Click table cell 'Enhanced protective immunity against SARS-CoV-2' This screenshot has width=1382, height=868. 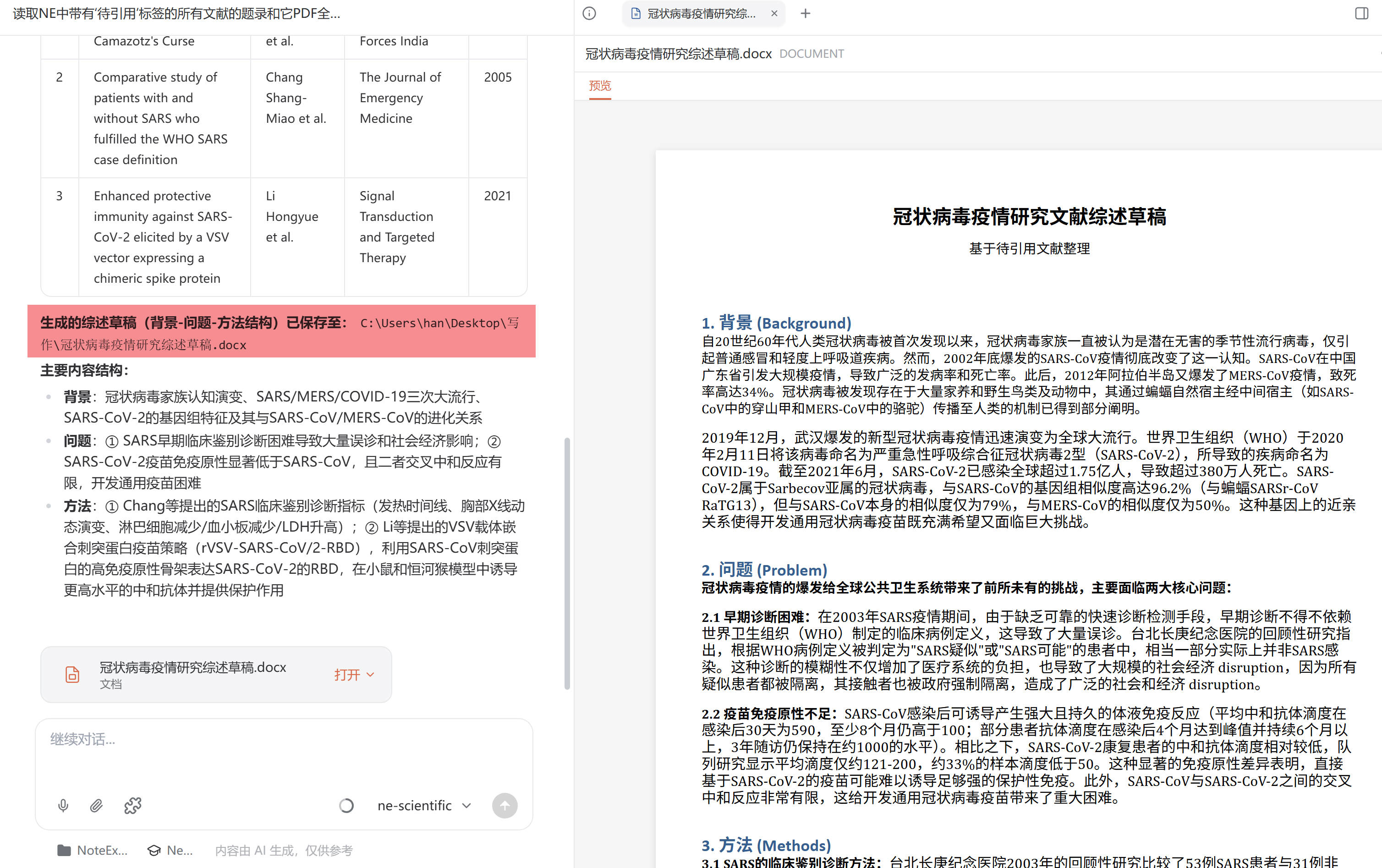point(164,237)
